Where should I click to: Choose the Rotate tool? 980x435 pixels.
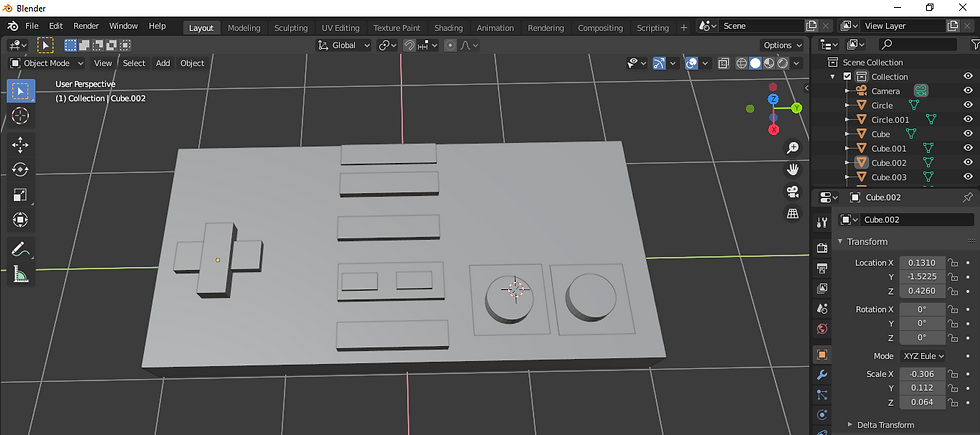click(21, 169)
